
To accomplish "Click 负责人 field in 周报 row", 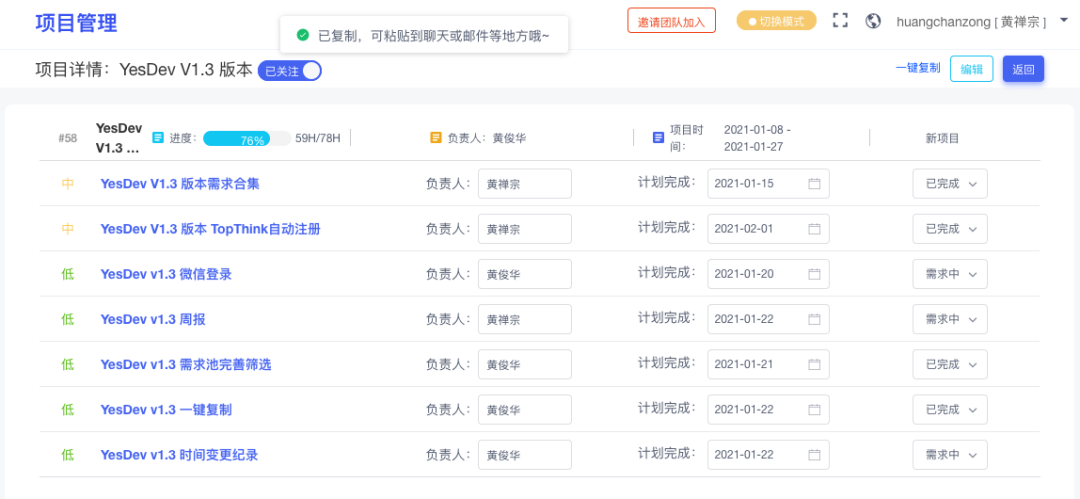I will pos(525,319).
